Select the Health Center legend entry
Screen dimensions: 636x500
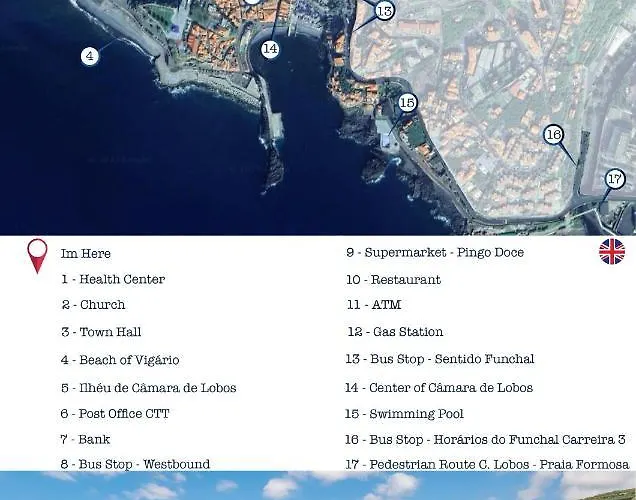[113, 279]
